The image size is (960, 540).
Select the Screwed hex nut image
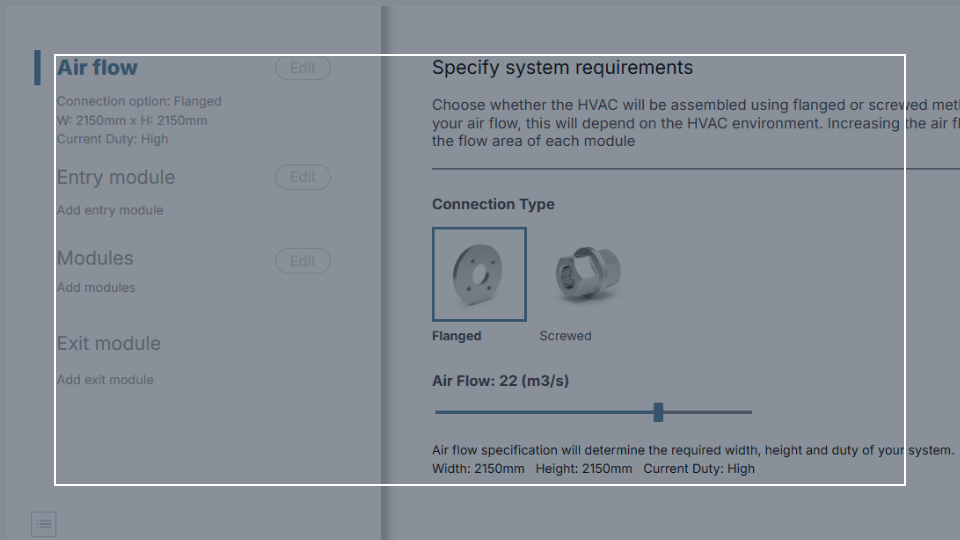click(588, 274)
